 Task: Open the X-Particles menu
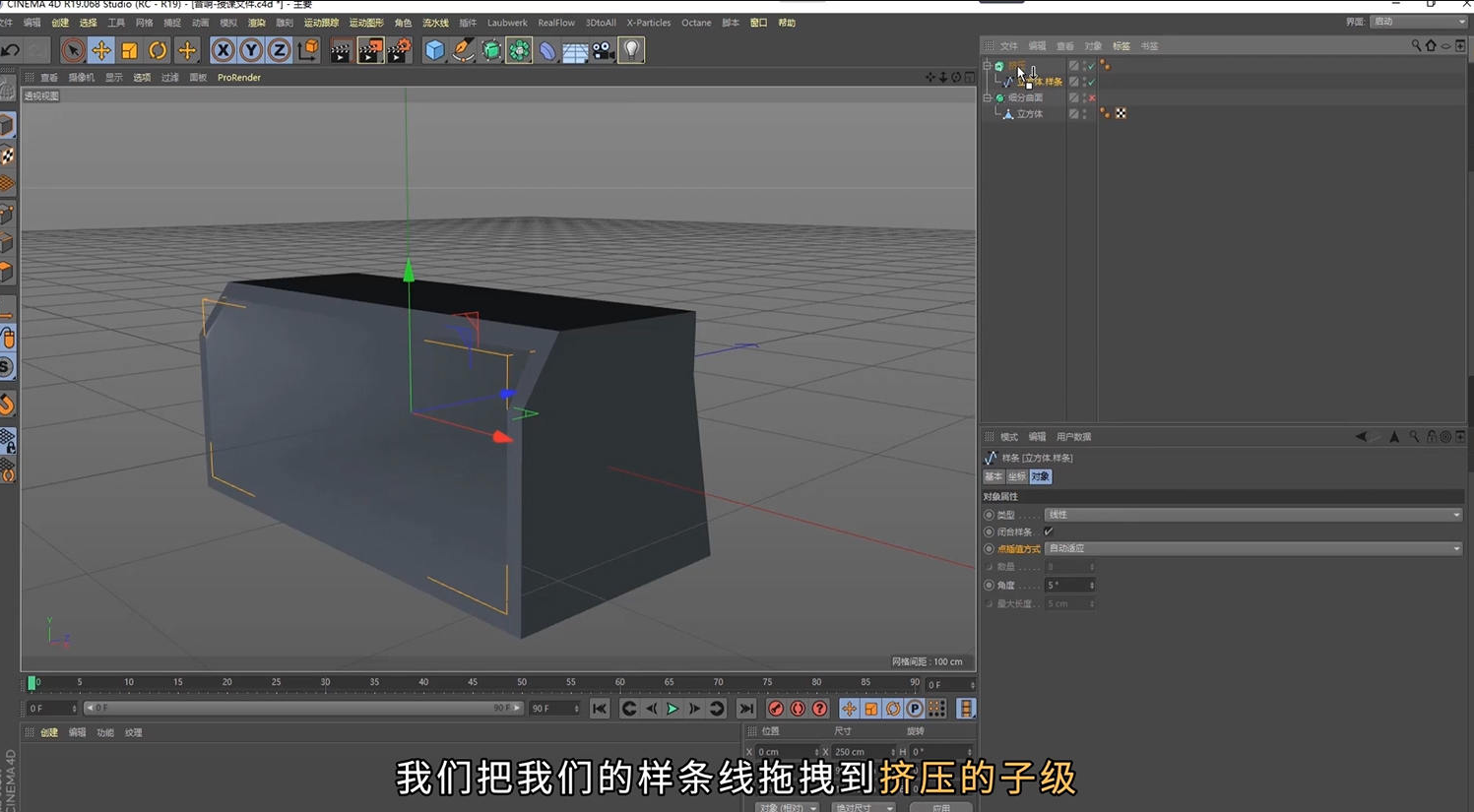pyautogui.click(x=649, y=22)
